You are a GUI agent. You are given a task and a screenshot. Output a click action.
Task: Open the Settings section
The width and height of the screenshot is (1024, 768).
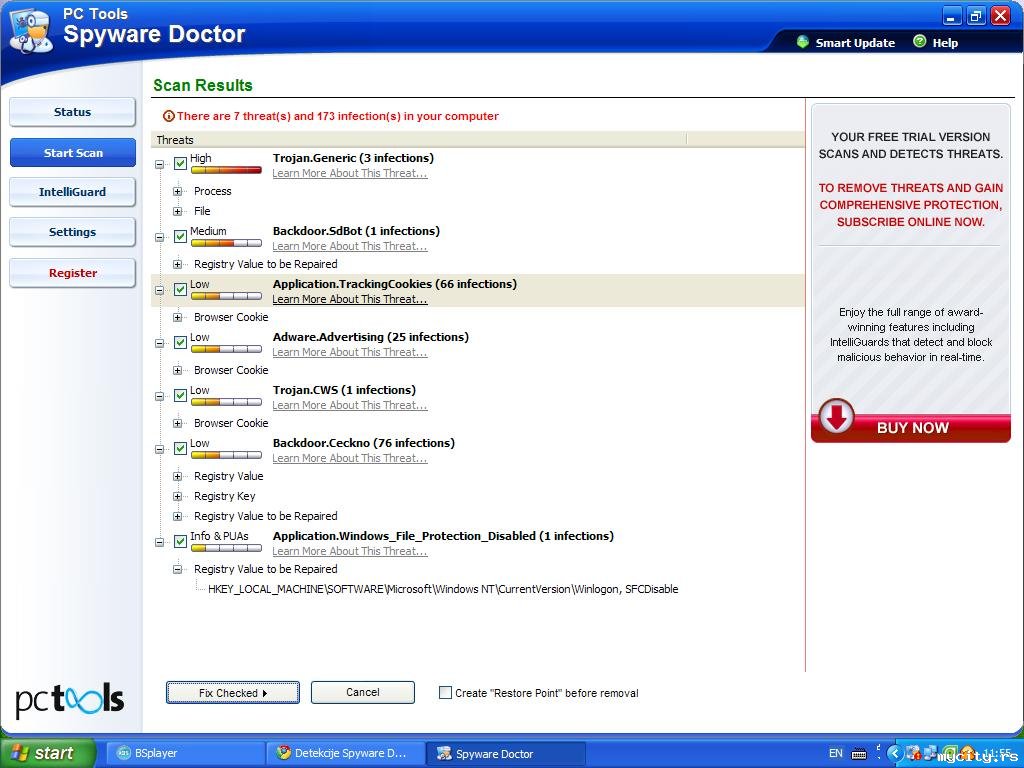pos(72,232)
